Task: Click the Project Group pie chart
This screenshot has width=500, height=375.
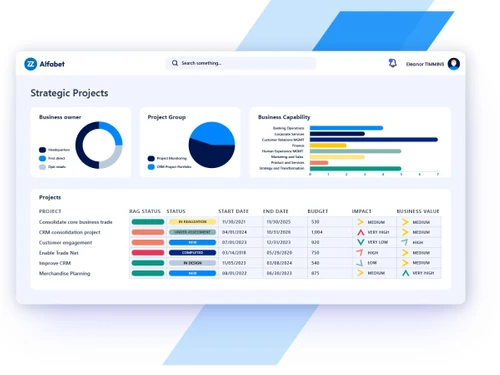Action: pyautogui.click(x=212, y=145)
